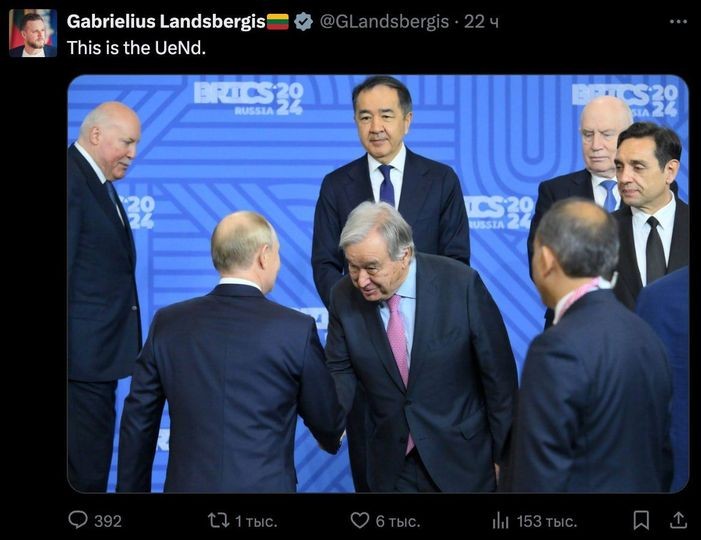Open the @GLandsbergis handle link
Image resolution: width=701 pixels, height=540 pixels.
click(x=384, y=21)
